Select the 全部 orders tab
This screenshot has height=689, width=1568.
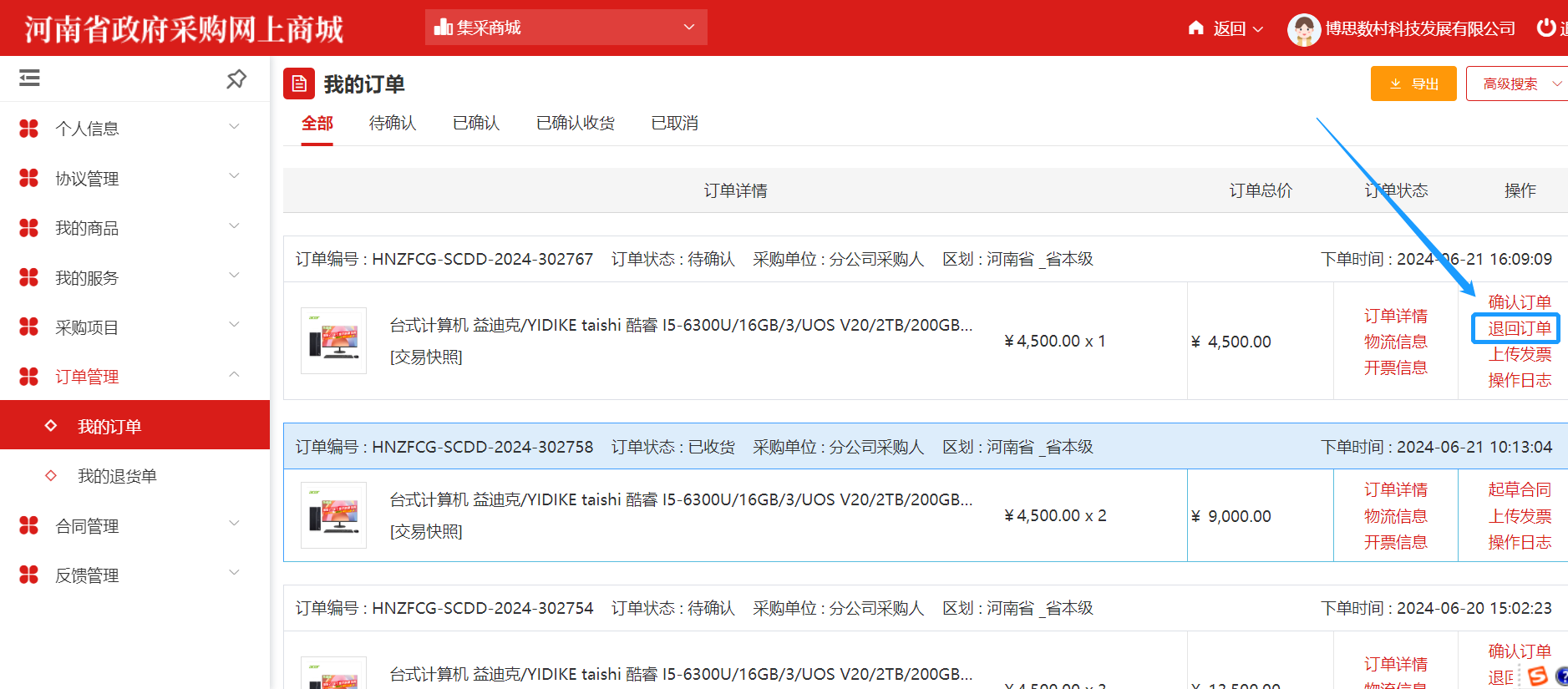[317, 124]
